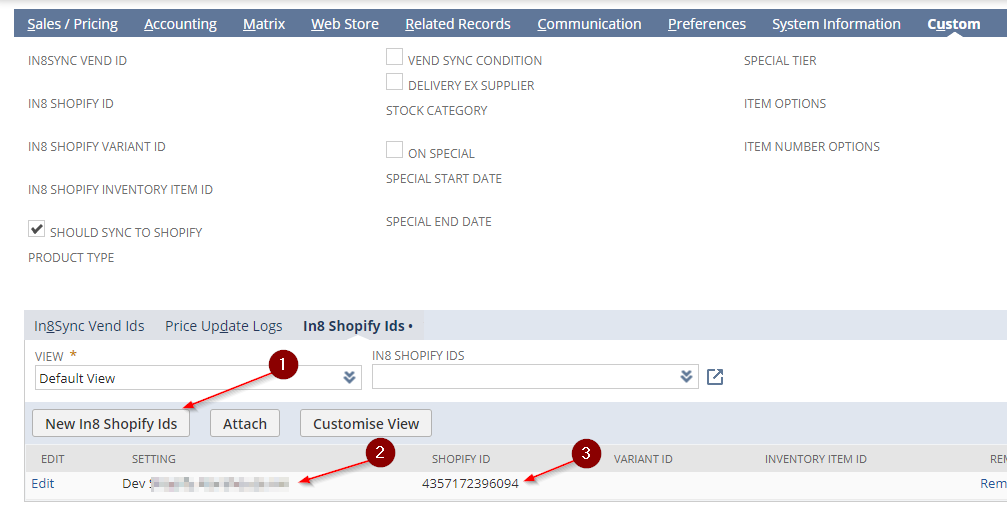Expand the View dropdown arrow
Image resolution: width=1007 pixels, height=528 pixels.
tap(349, 378)
